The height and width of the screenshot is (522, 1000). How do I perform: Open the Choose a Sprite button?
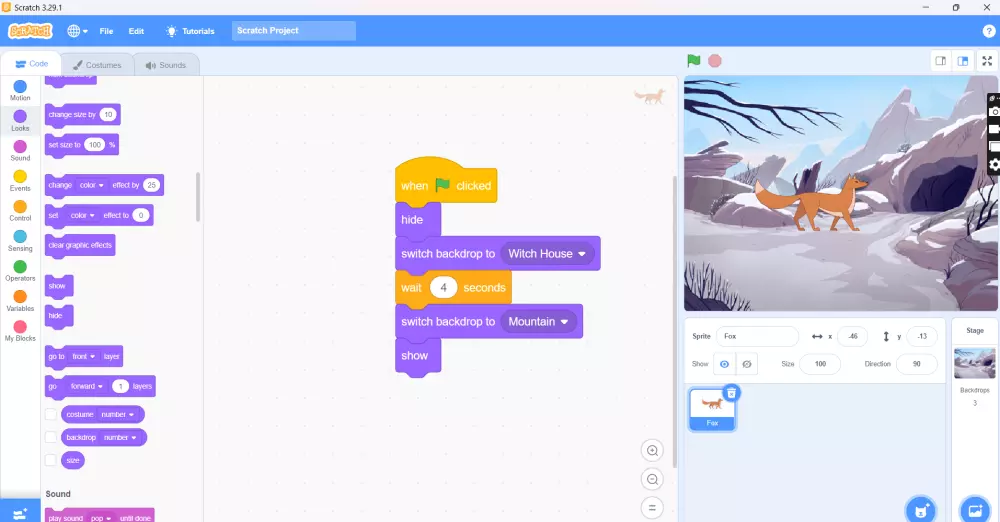920,511
